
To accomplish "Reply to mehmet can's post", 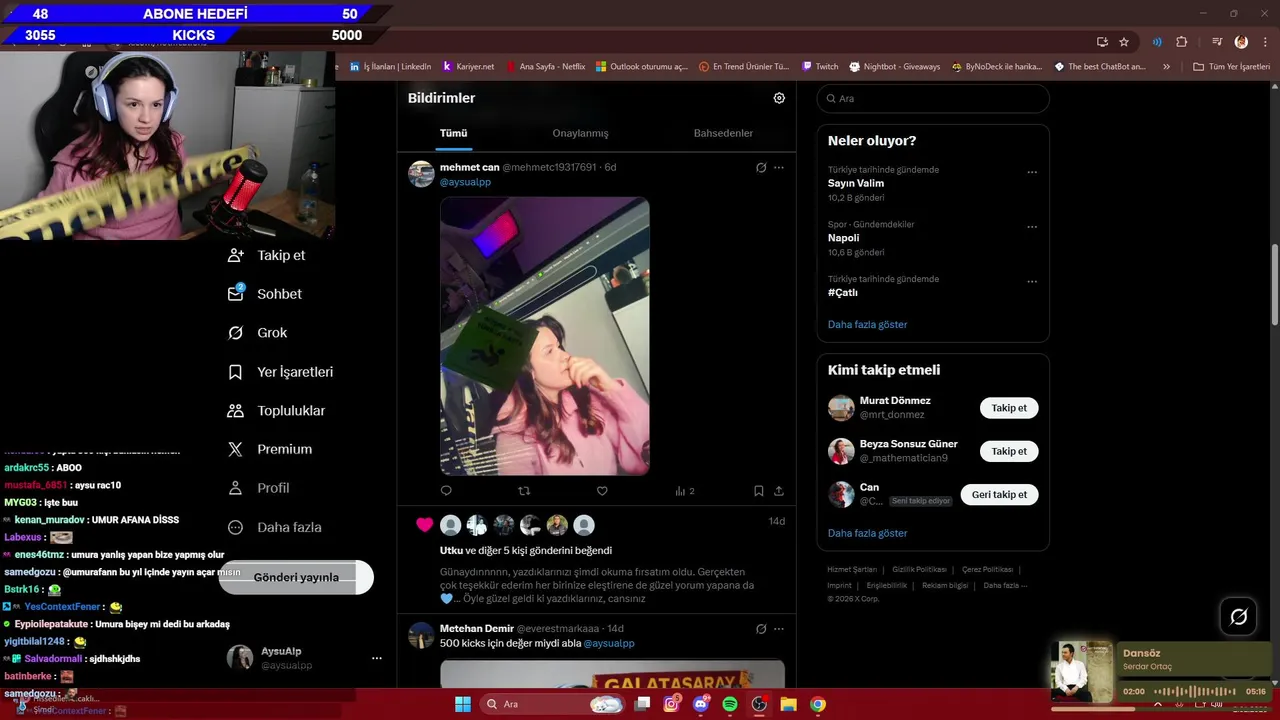I will click(446, 491).
